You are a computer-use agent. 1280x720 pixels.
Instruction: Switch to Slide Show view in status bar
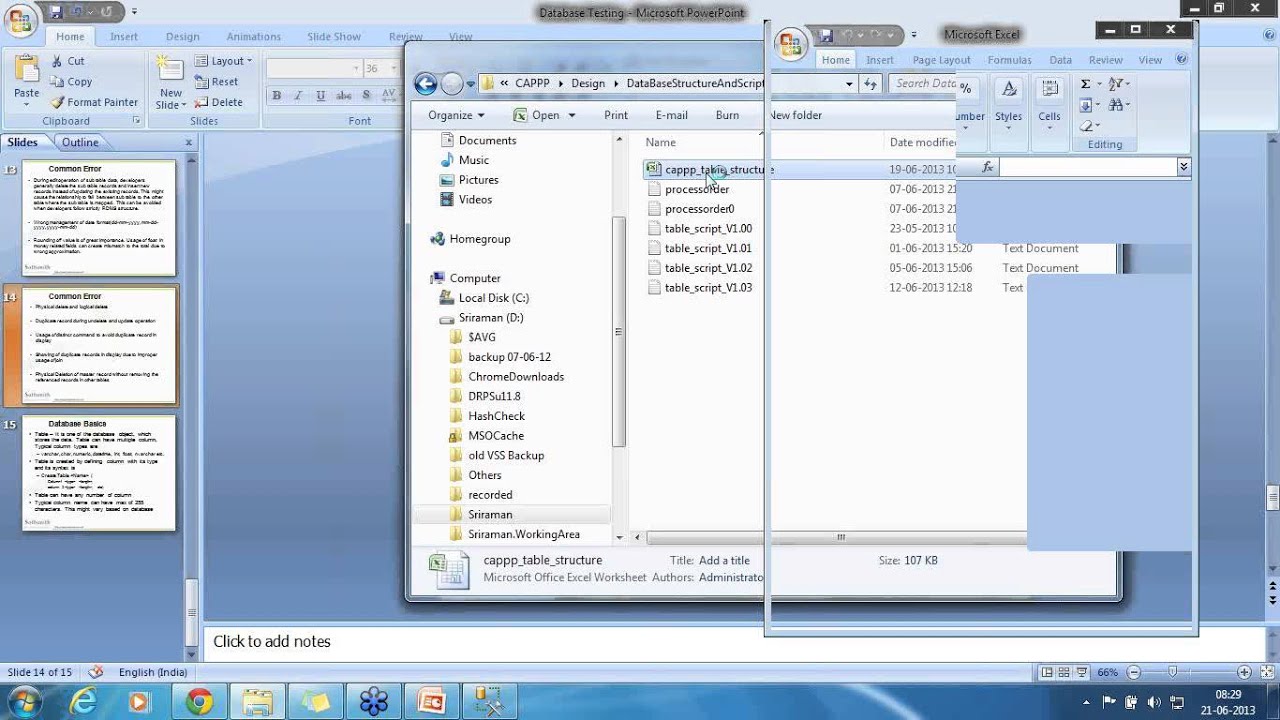point(1081,673)
